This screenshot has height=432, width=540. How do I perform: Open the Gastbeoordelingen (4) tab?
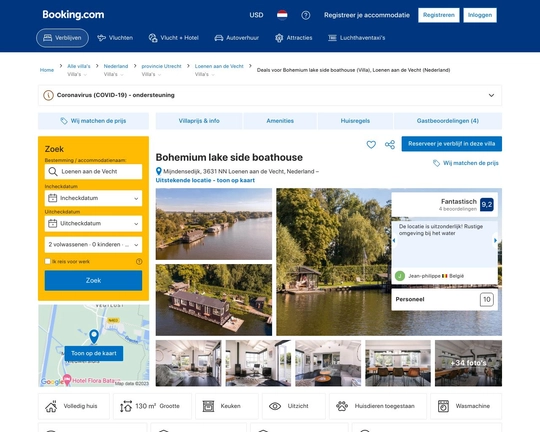click(x=448, y=121)
